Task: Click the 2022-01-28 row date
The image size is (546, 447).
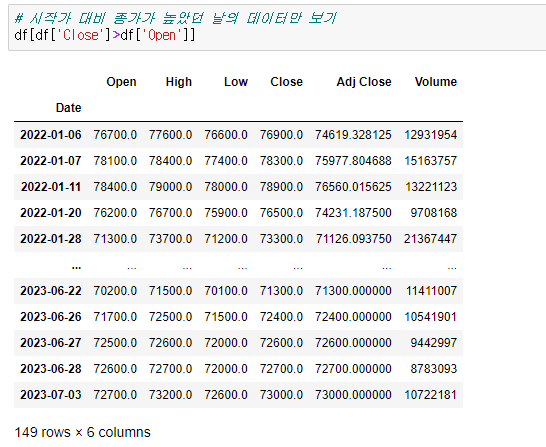Action: [x=51, y=239]
